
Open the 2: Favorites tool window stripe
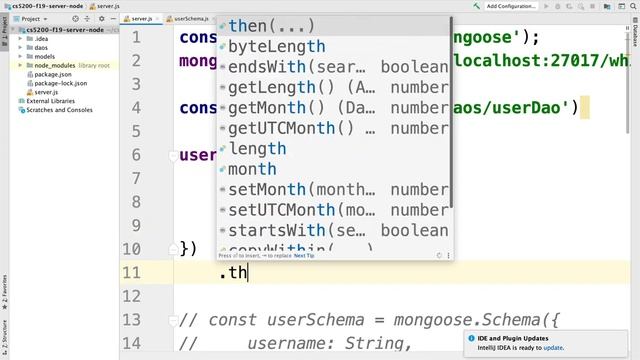[x=4, y=292]
